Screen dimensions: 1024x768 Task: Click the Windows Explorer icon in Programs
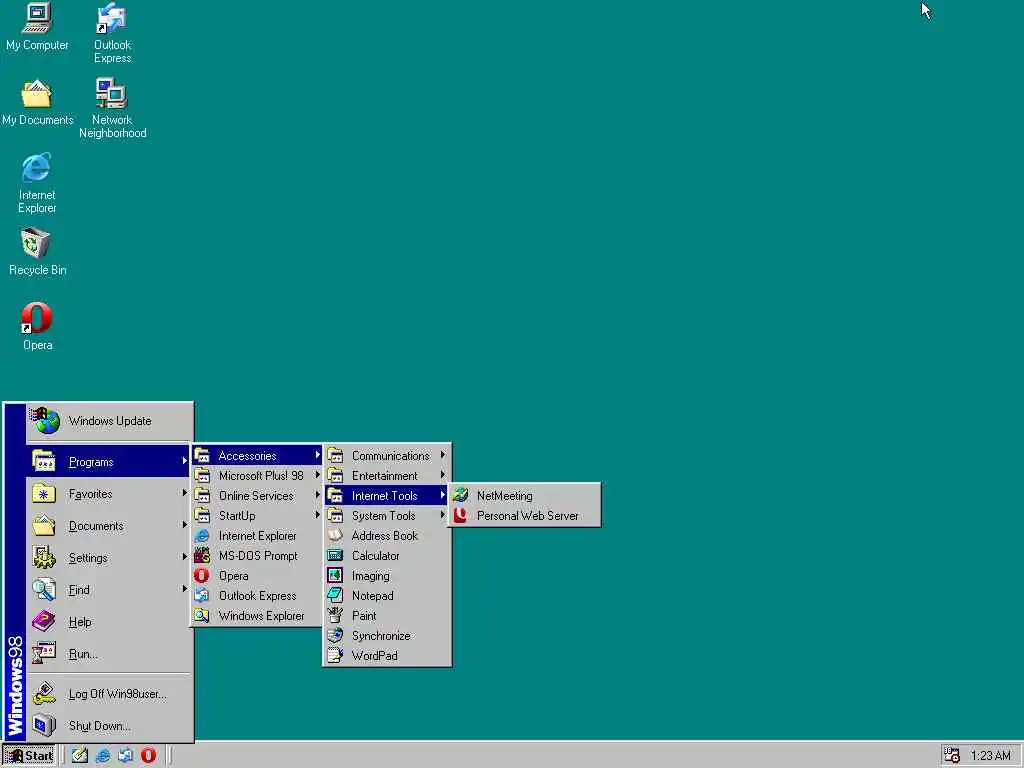pyautogui.click(x=202, y=616)
